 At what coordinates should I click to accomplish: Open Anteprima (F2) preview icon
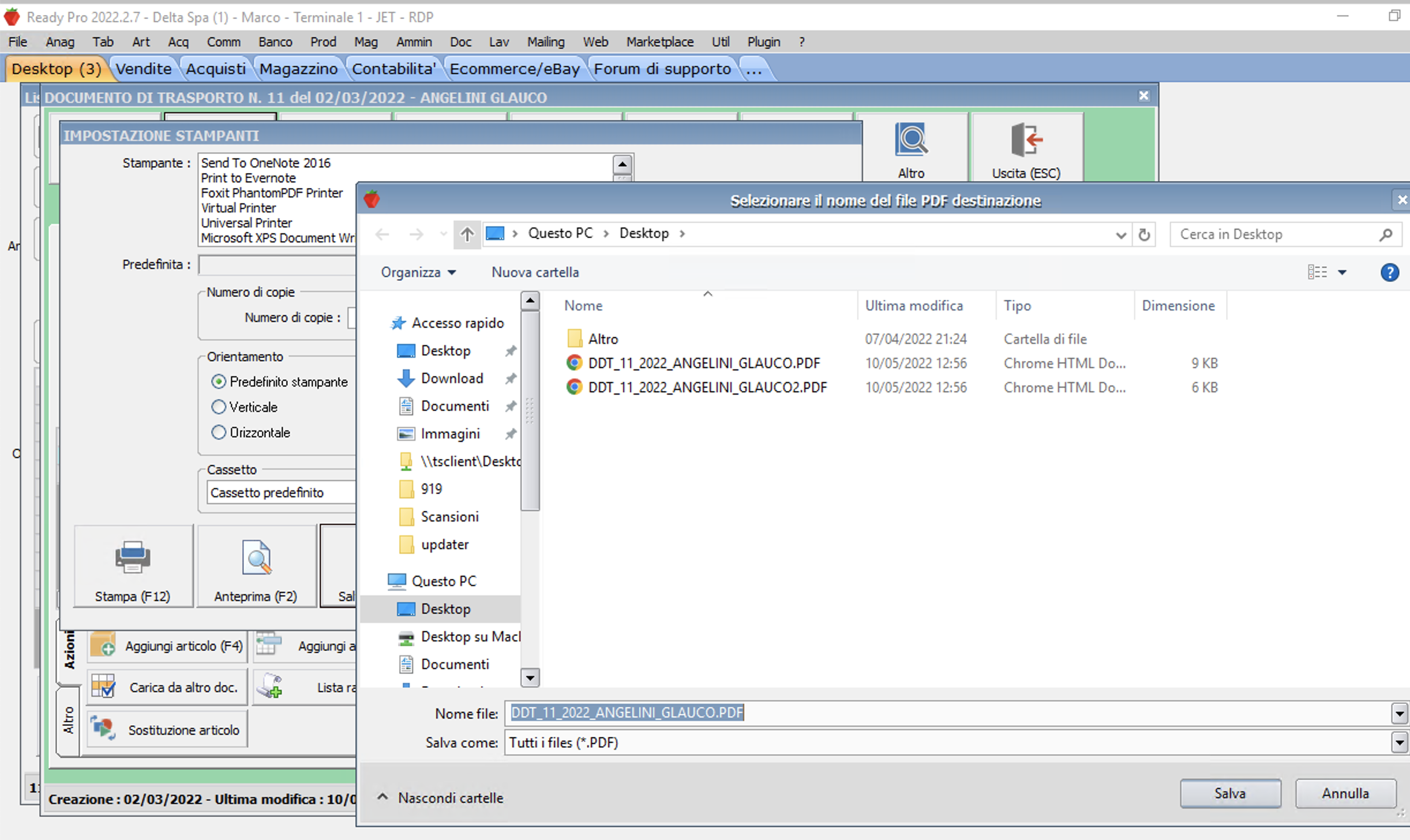256,557
